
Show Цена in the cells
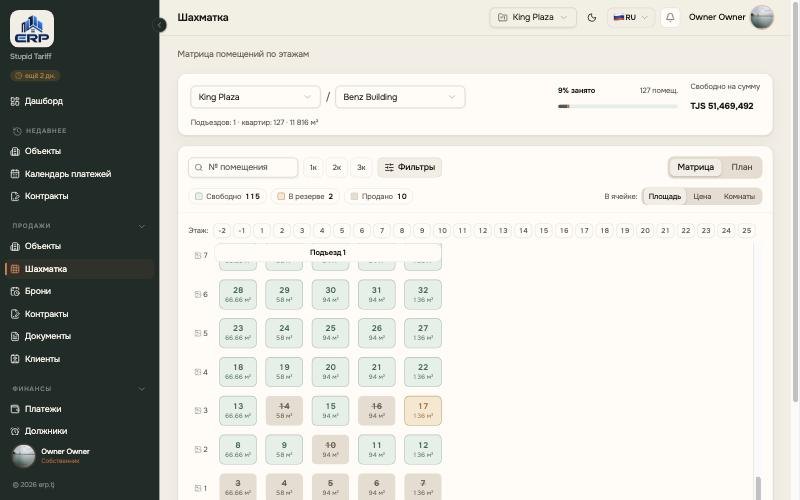tap(702, 196)
